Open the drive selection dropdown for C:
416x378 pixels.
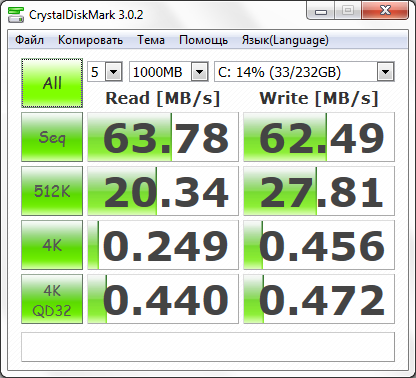(x=304, y=72)
